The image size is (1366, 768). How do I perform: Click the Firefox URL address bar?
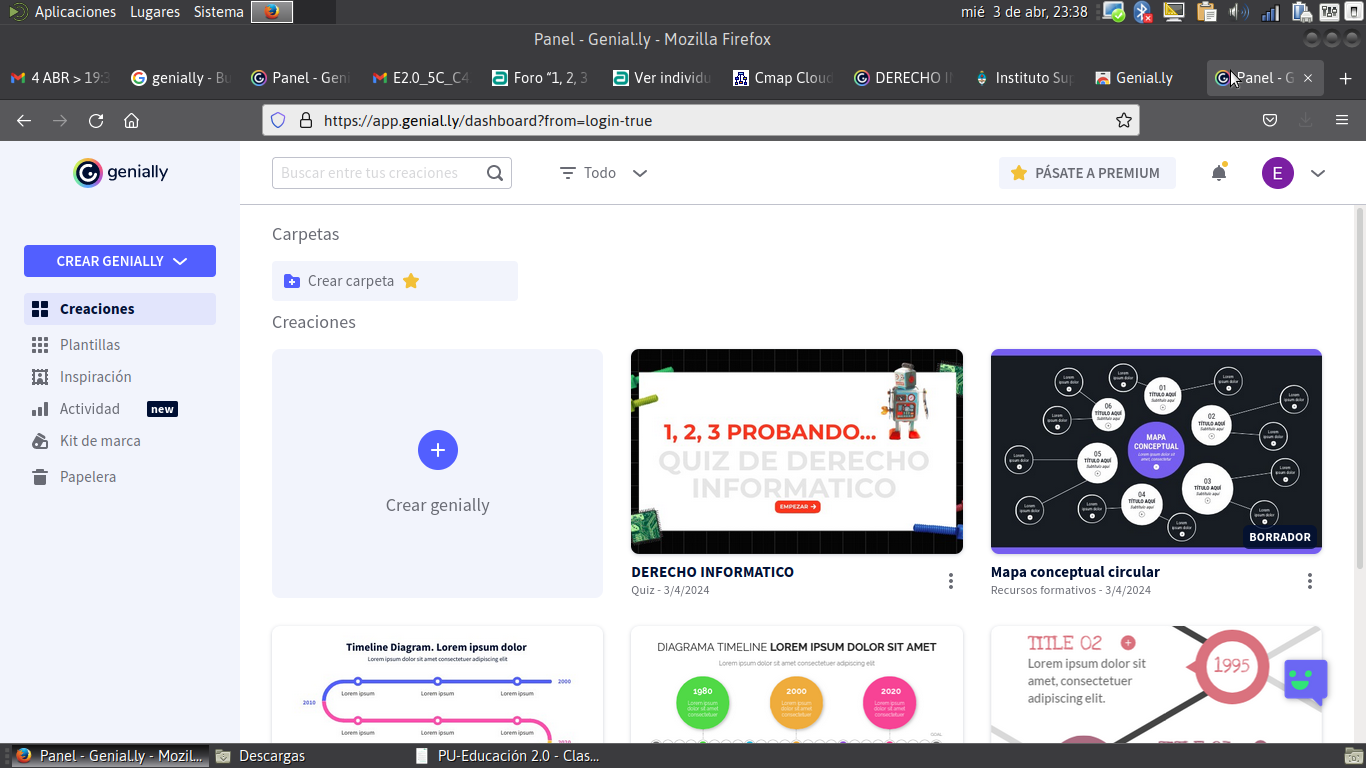click(x=700, y=120)
